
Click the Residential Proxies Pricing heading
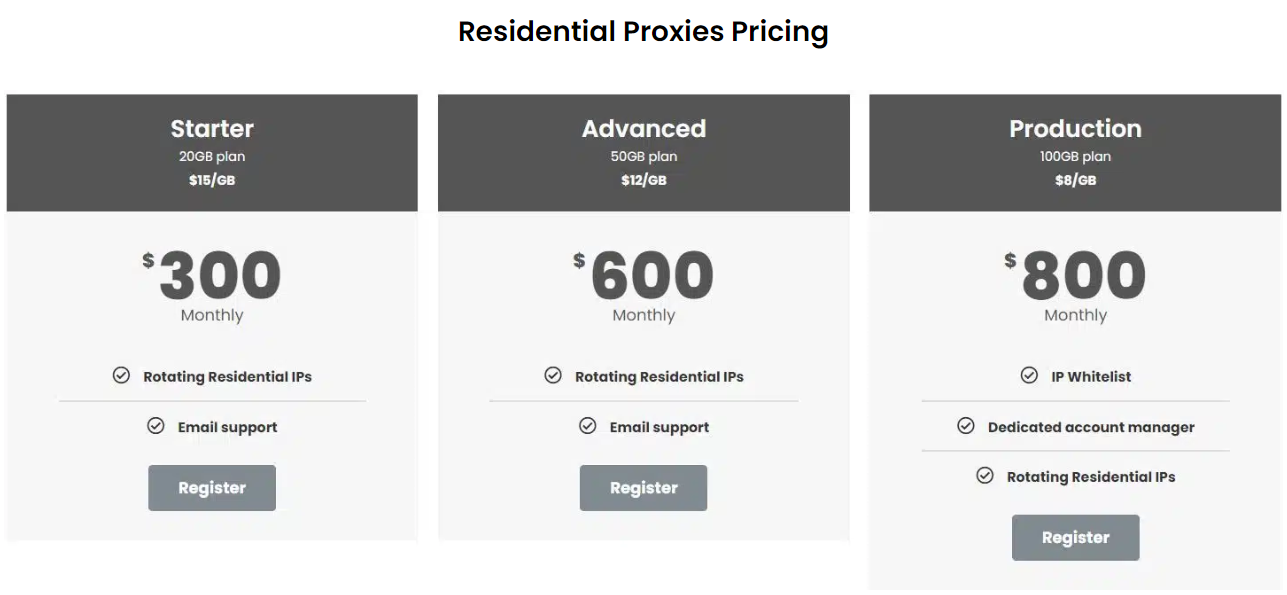[x=643, y=31]
